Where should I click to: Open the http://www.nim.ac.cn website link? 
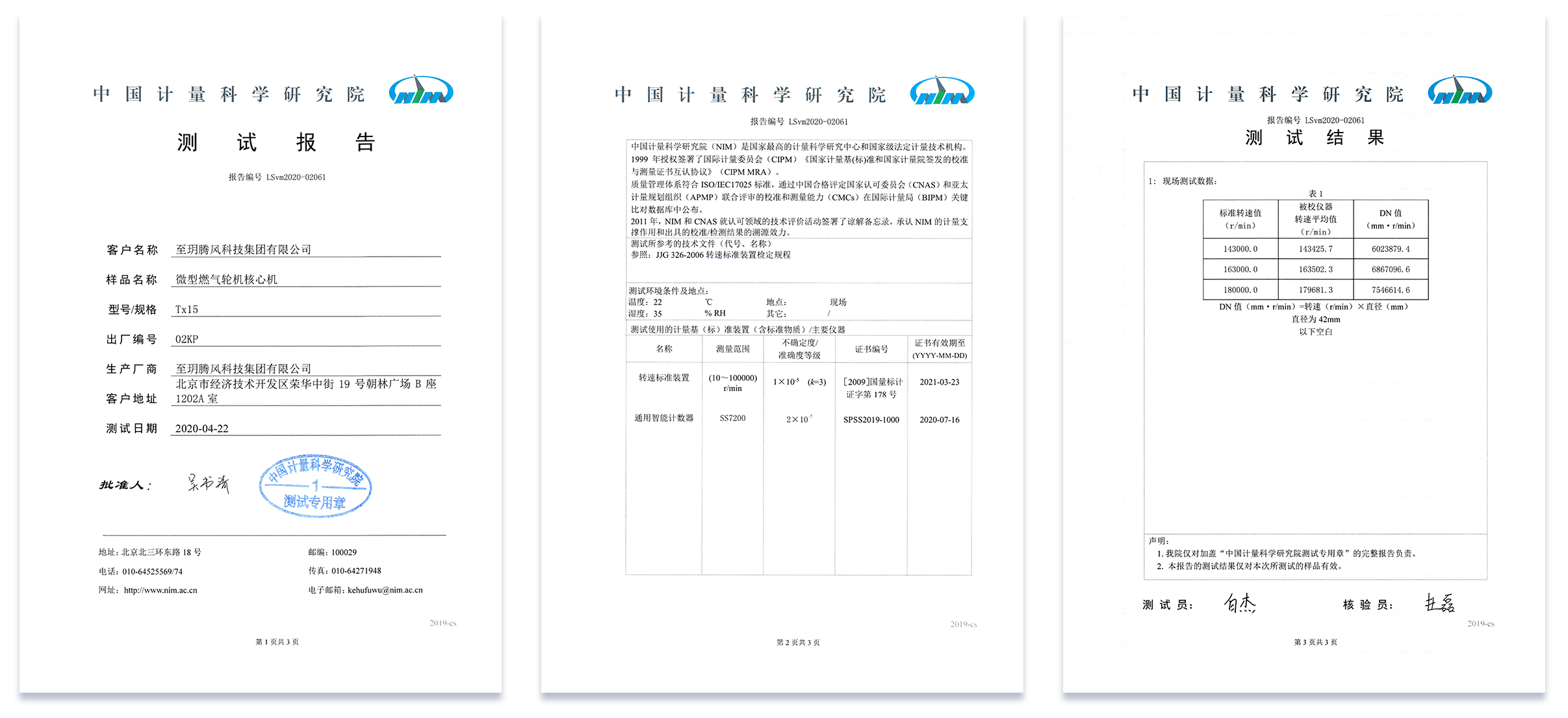point(161,590)
